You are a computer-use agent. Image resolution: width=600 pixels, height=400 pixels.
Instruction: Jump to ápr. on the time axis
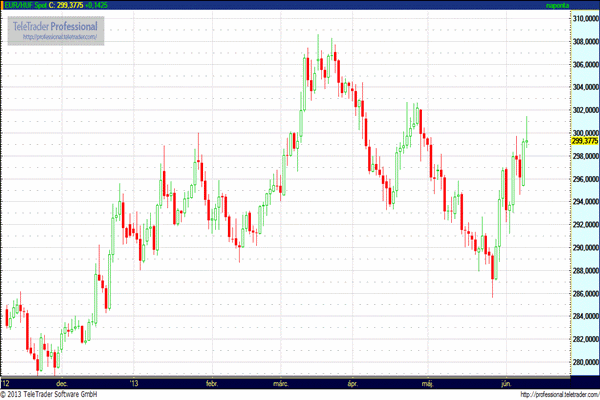tap(351, 382)
